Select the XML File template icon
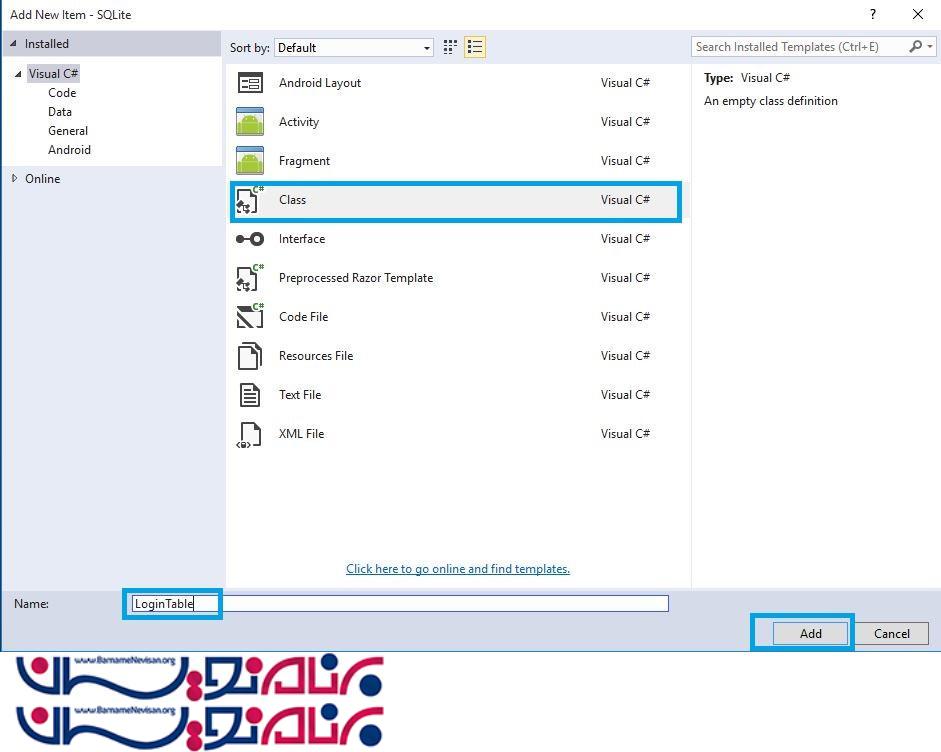The height and width of the screenshot is (752, 941). pos(250,434)
